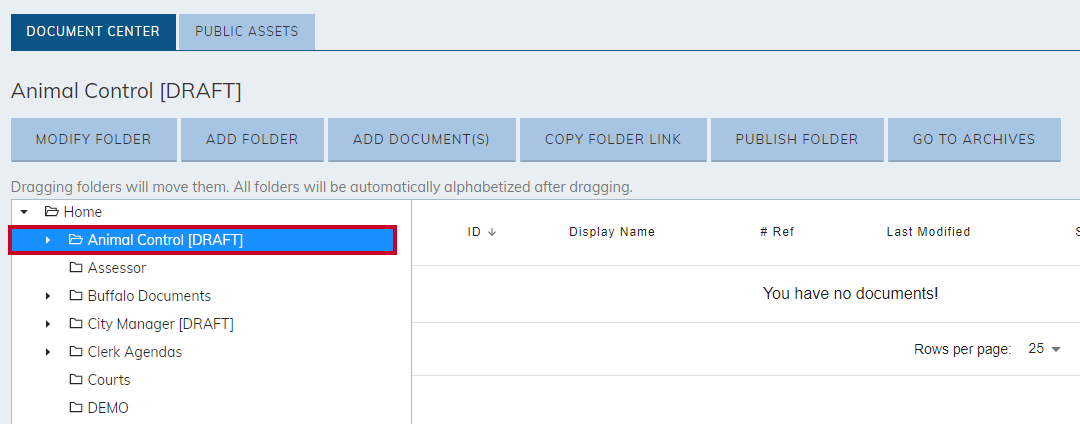This screenshot has width=1080, height=424.
Task: Click the City Manager [DRAFT] folder icon
Action: [76, 324]
